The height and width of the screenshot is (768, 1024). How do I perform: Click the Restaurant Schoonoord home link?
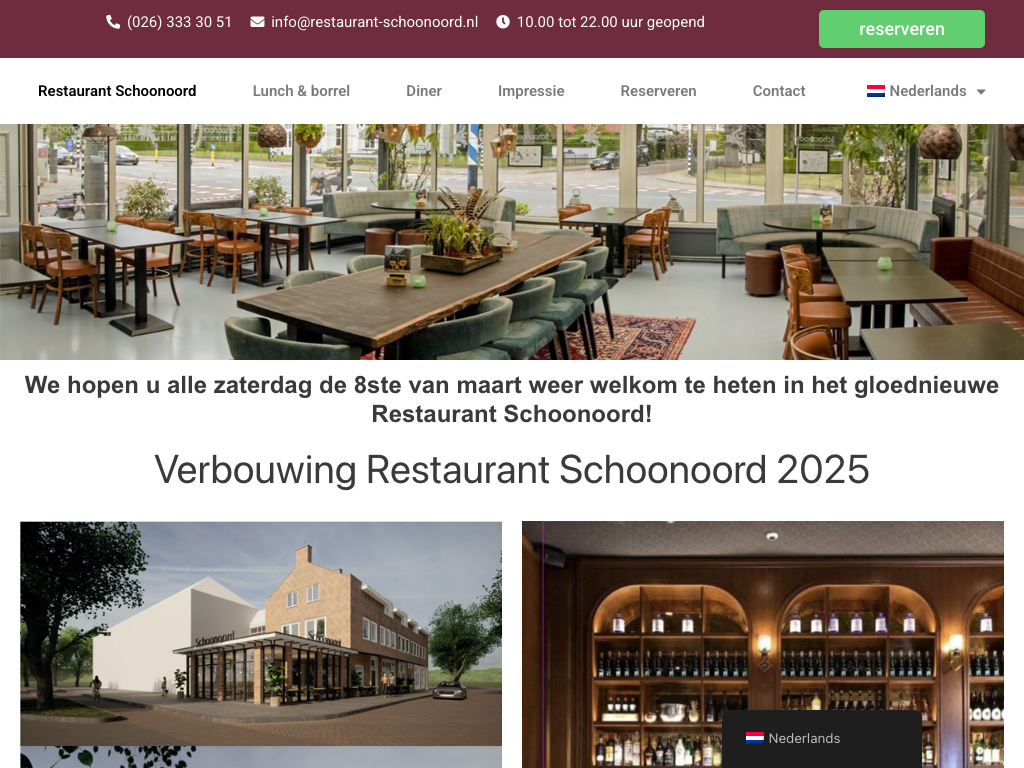117,91
